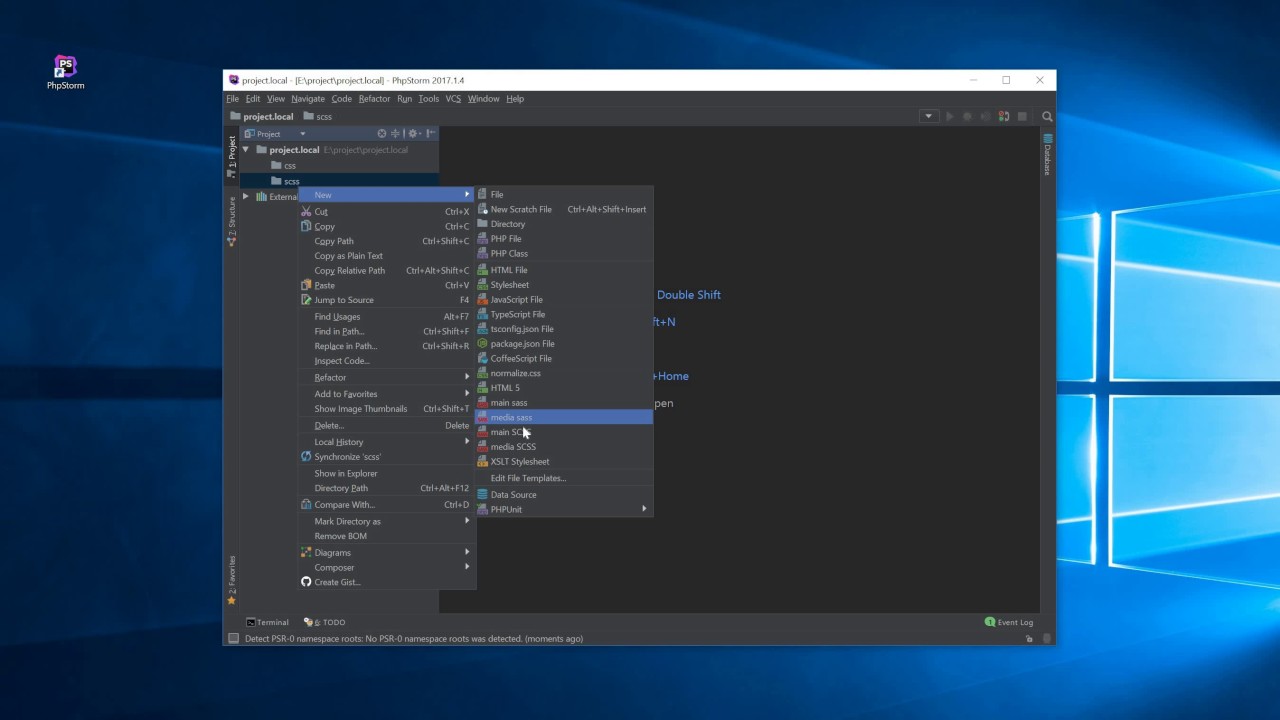Open the Project panel gear settings
The height and width of the screenshot is (720, 1280).
pyautogui.click(x=413, y=133)
